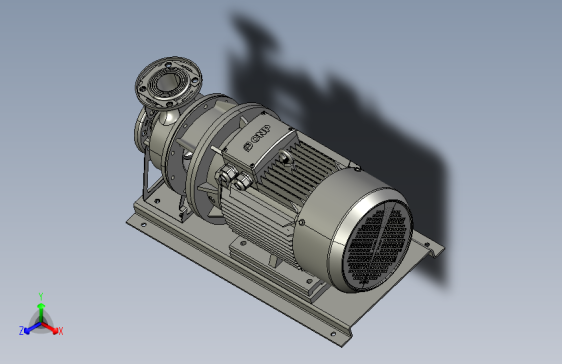
Task: Click the green Y axis of the orientation triad
Action: point(41,308)
